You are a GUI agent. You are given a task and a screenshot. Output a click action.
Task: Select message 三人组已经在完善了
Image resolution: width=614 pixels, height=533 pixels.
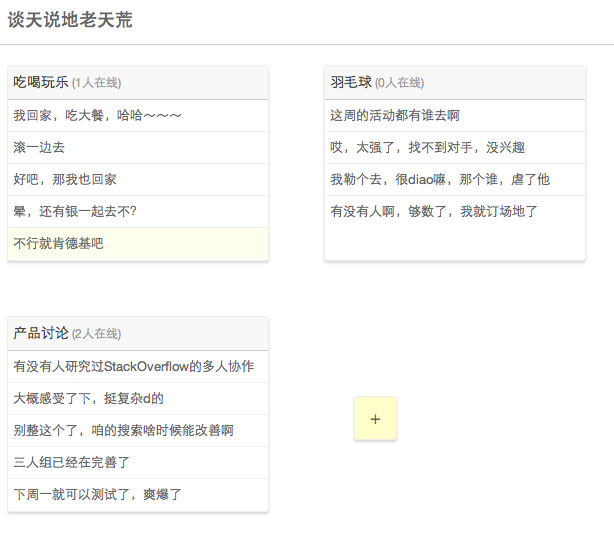[72, 463]
